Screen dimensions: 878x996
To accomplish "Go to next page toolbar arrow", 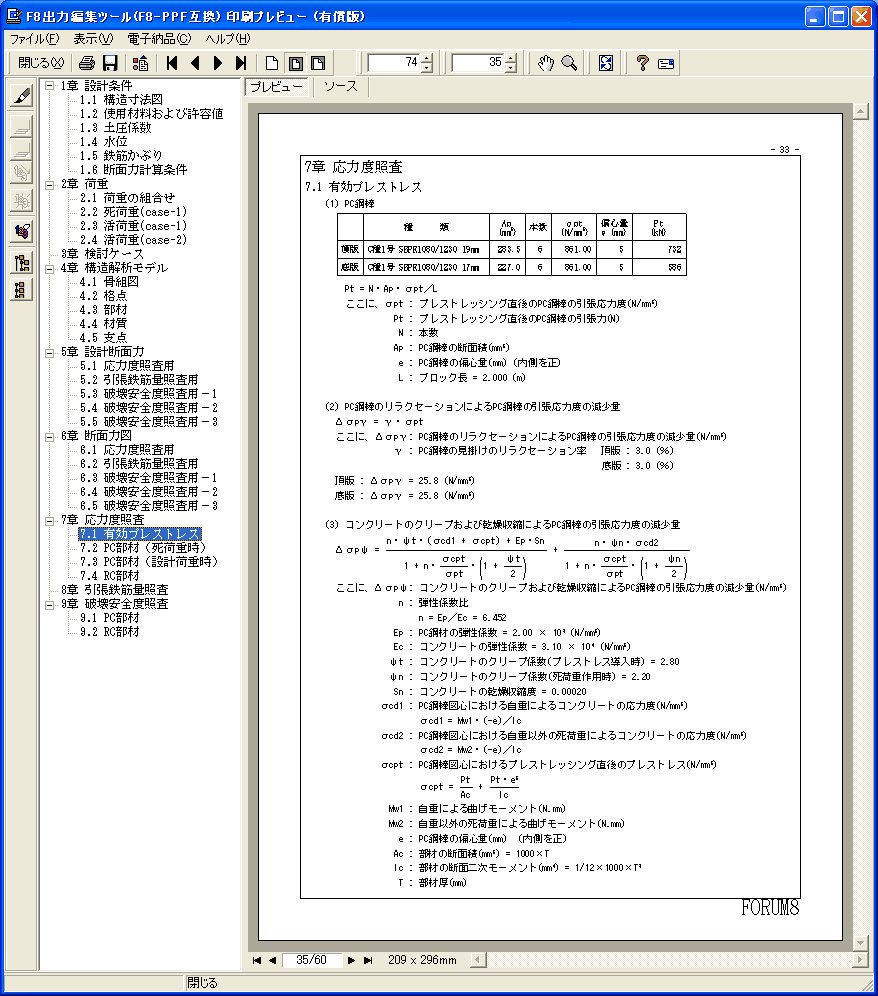I will point(218,63).
